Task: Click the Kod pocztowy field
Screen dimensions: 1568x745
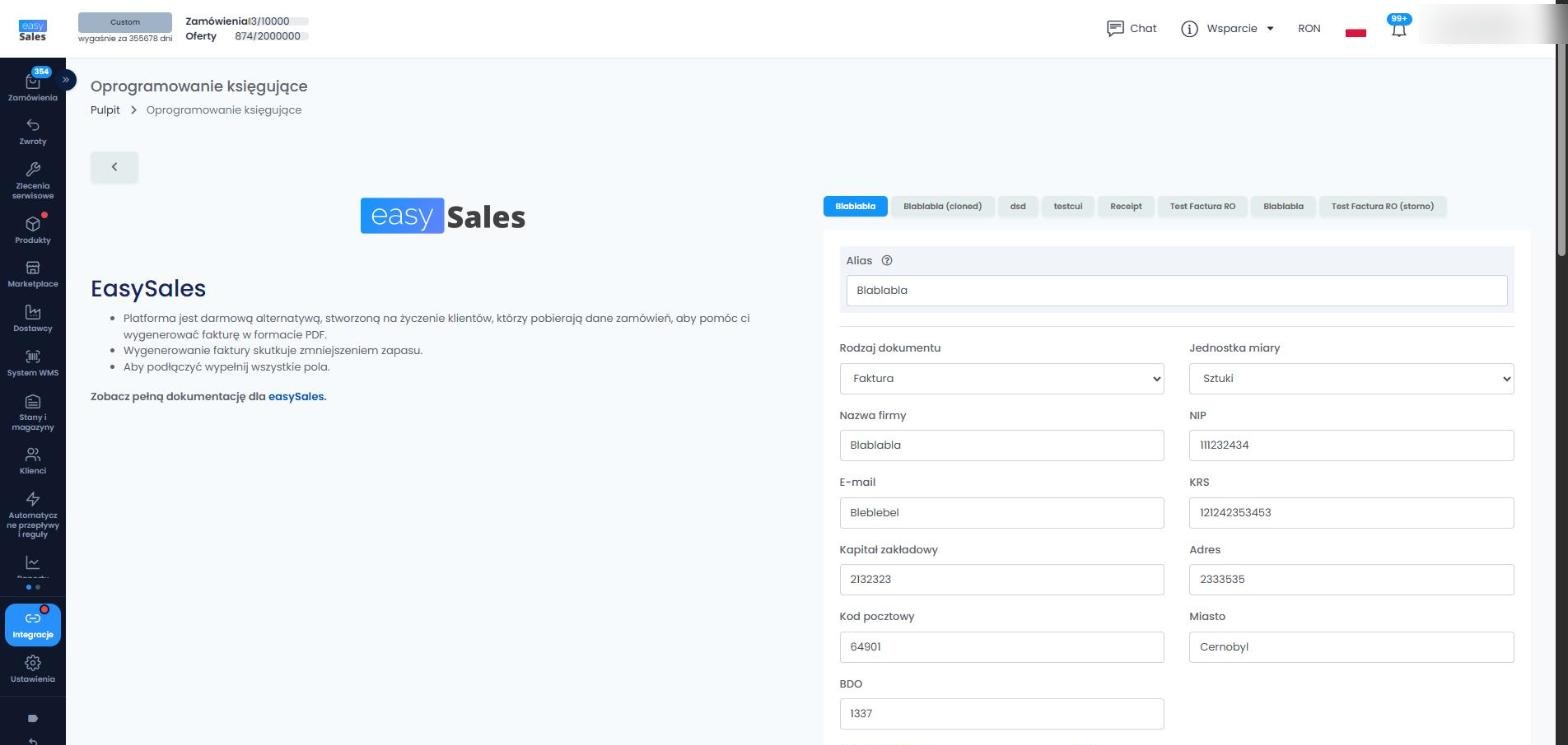Action: 1001,646
